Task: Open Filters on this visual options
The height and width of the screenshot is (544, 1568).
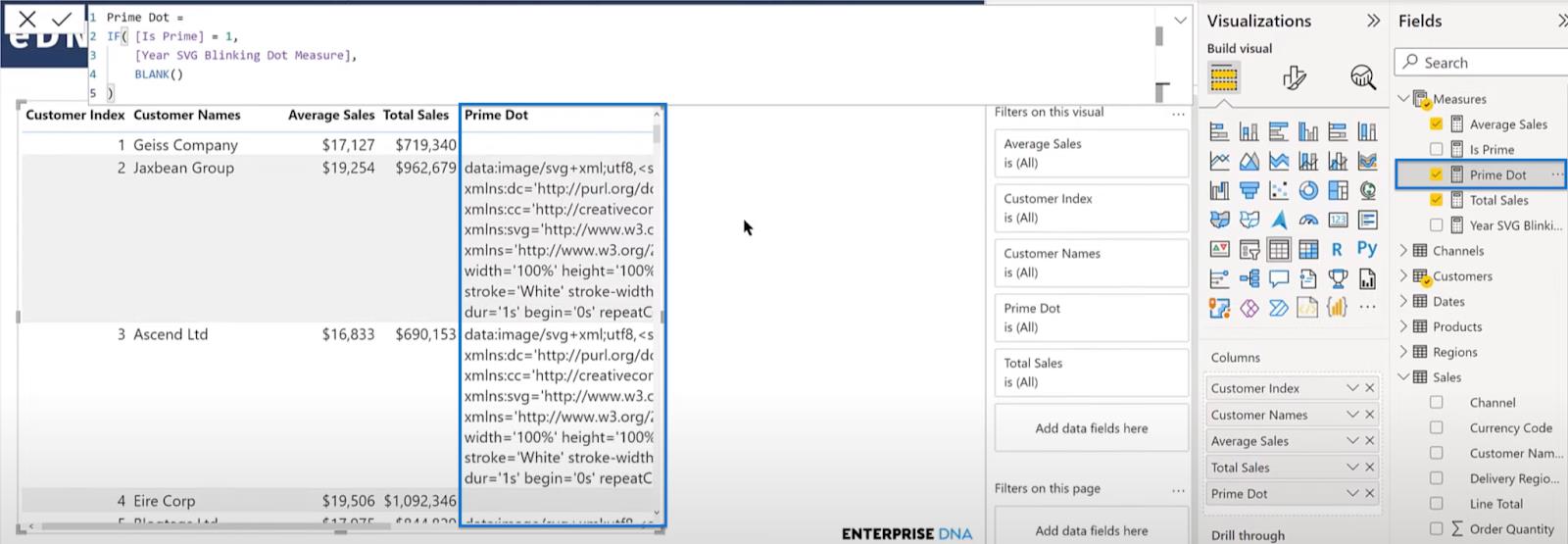Action: pos(1178,114)
